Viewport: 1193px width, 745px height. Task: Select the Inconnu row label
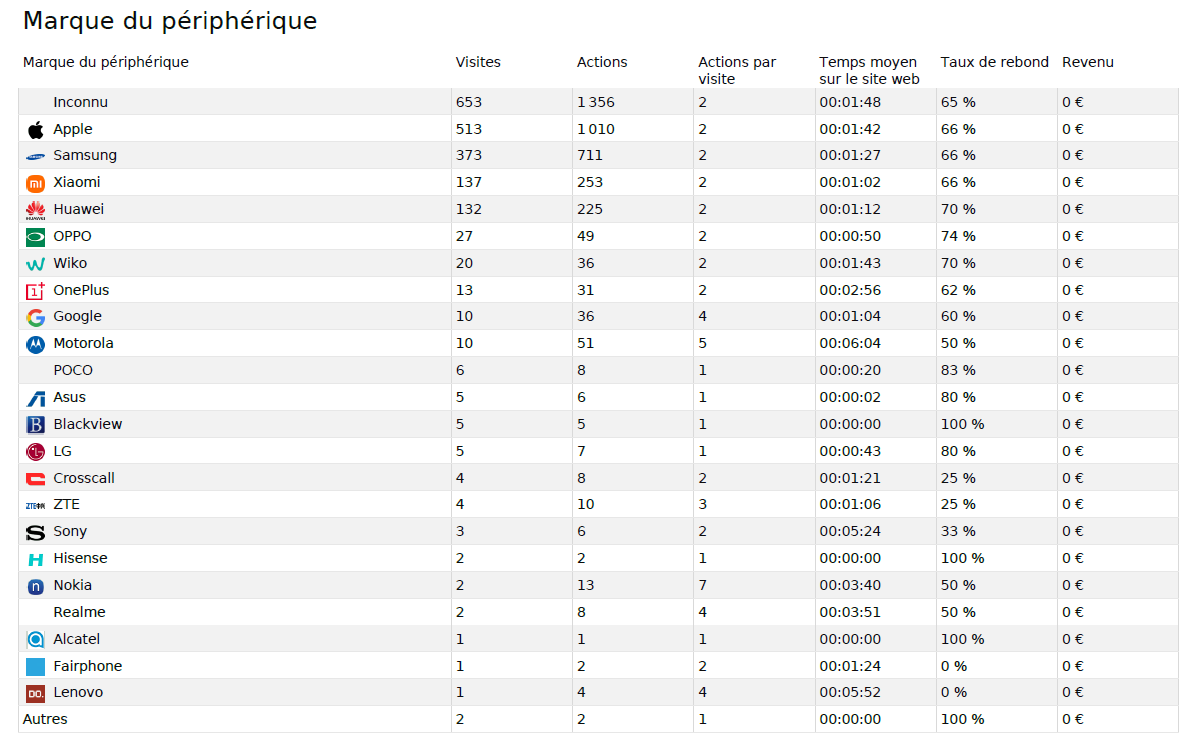click(x=80, y=102)
